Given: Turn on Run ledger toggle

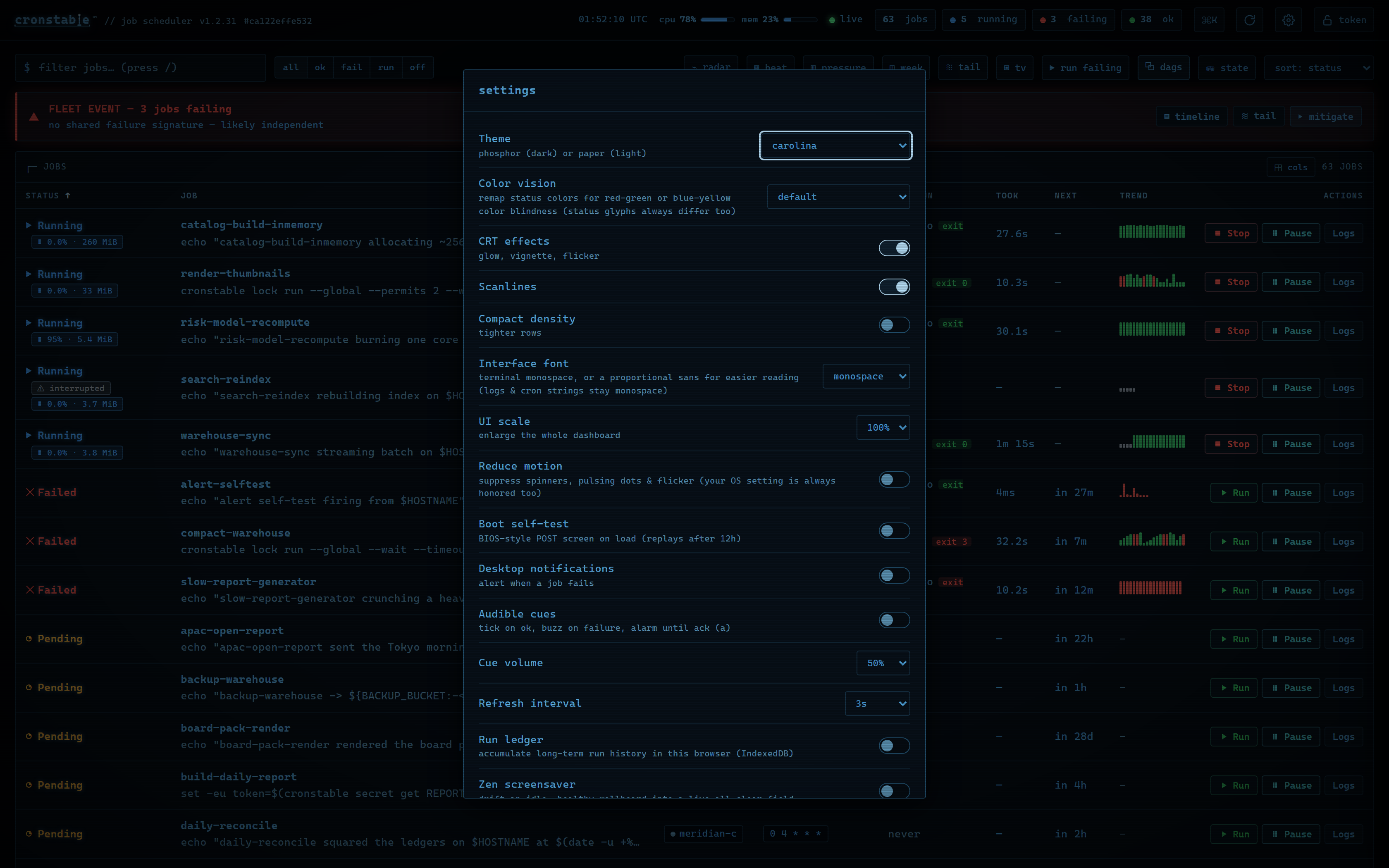Looking at the screenshot, I should 894,746.
